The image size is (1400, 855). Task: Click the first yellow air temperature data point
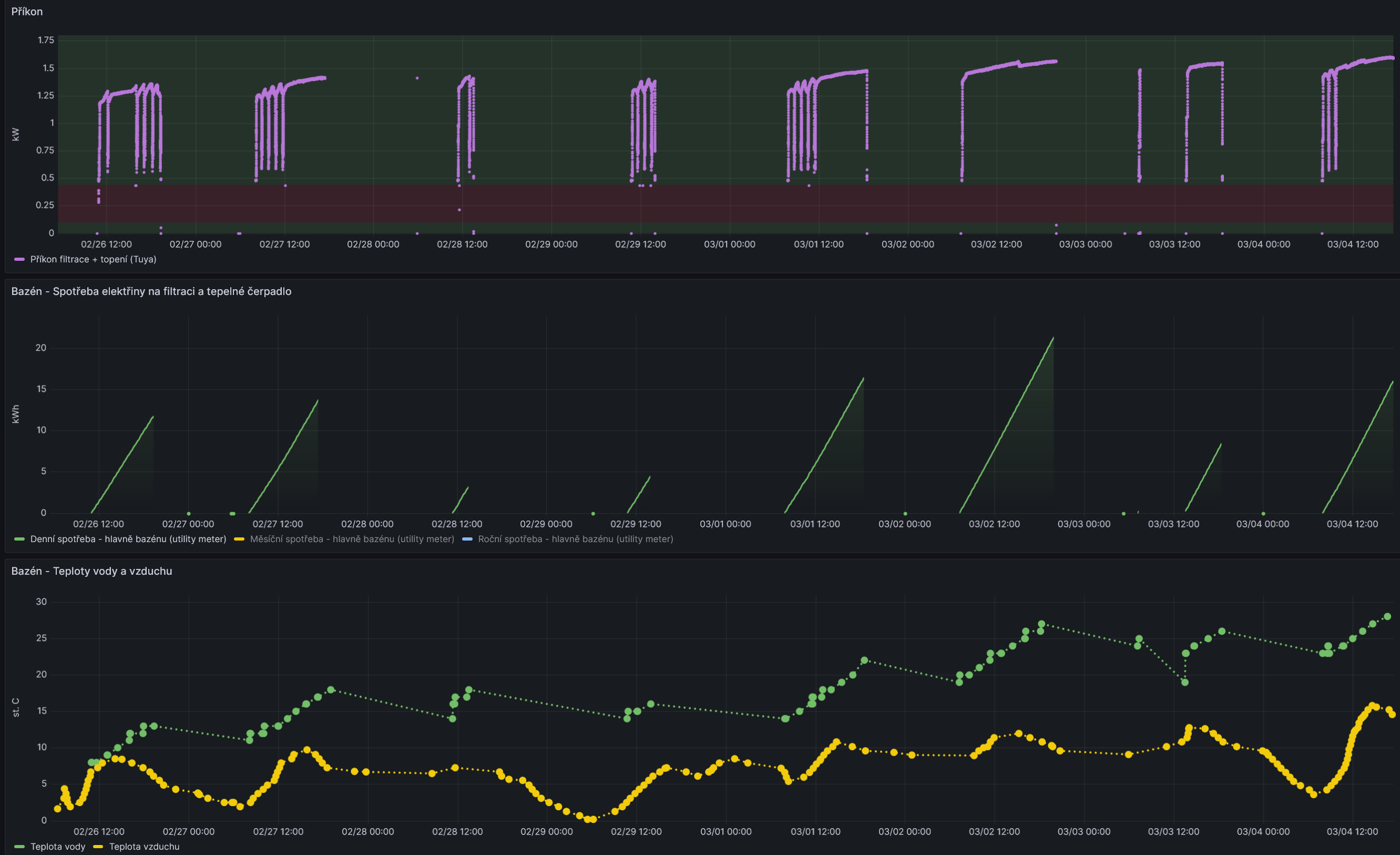[x=57, y=808]
